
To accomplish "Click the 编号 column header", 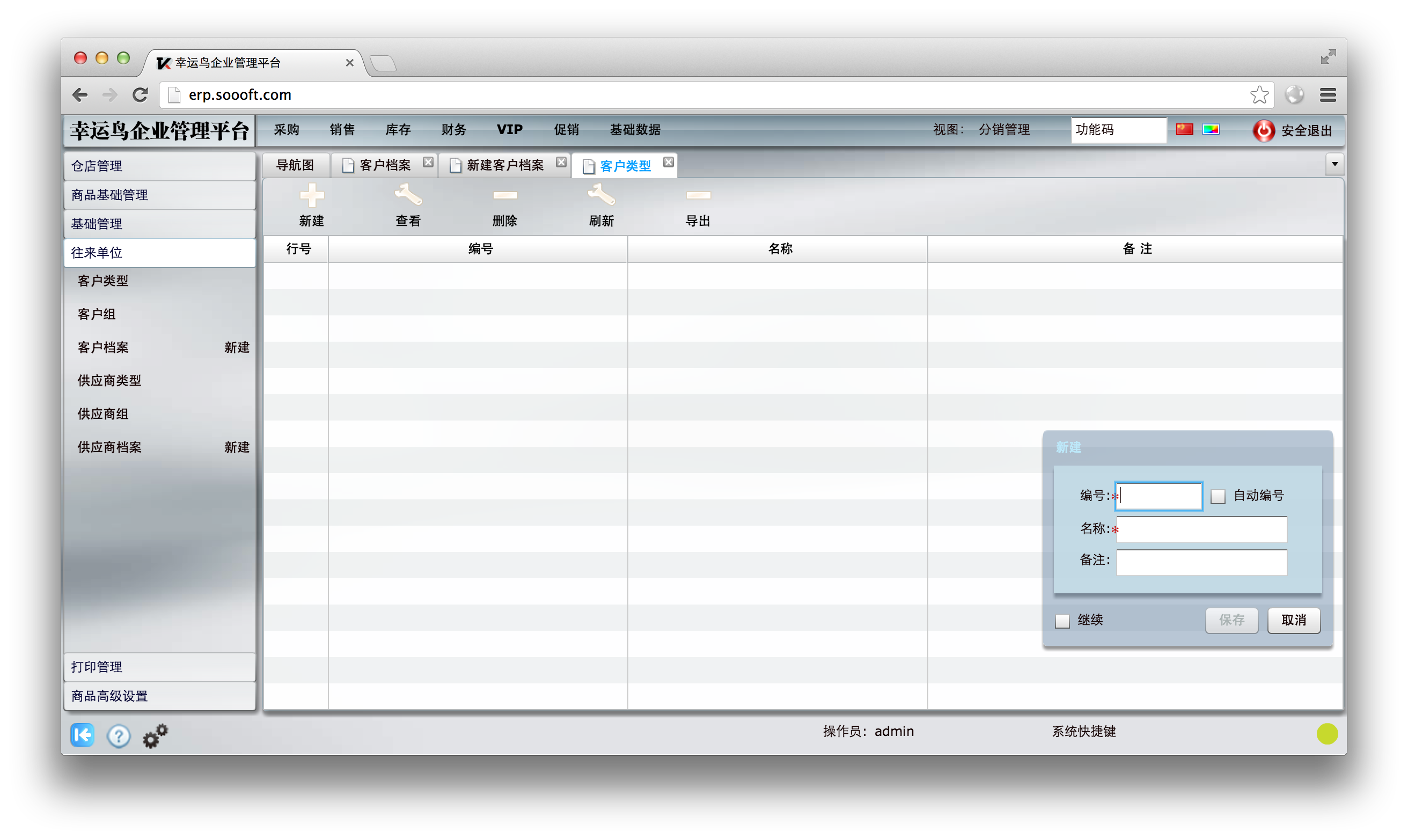I will point(478,249).
